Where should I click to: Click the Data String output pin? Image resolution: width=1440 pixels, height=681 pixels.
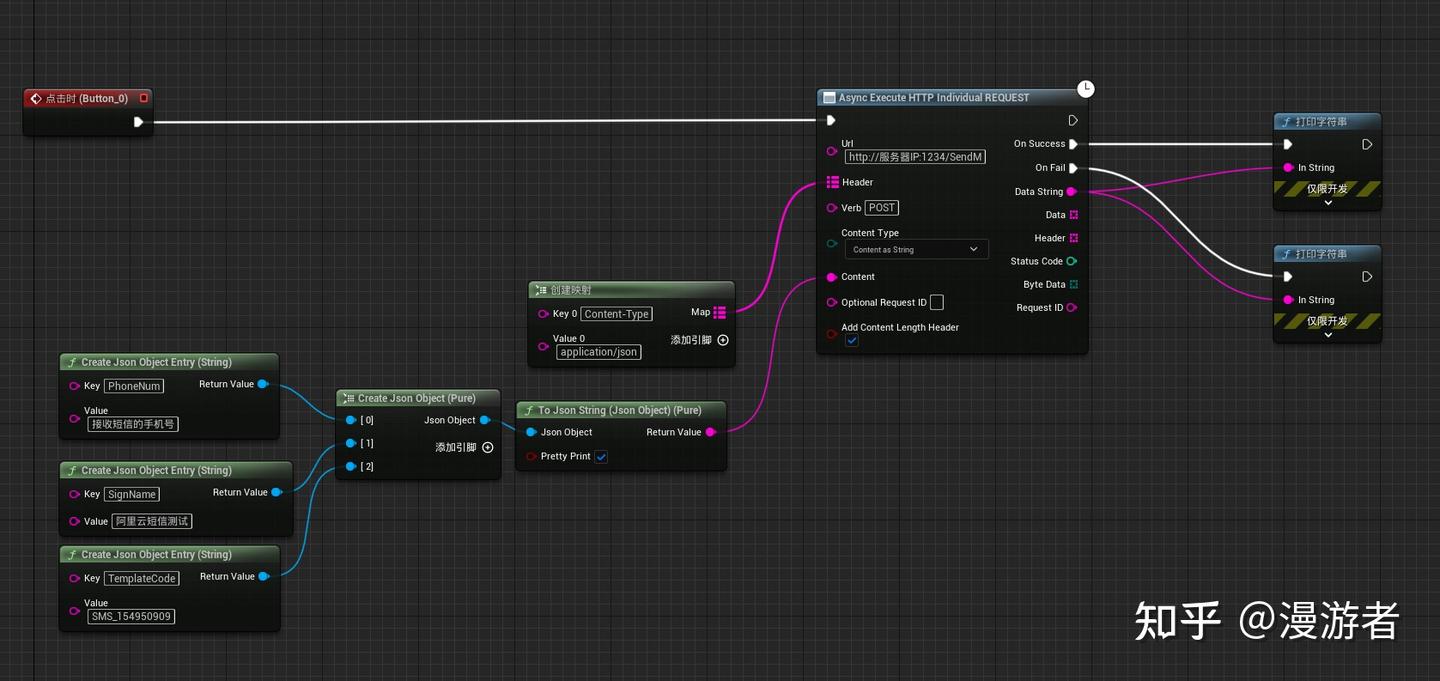(x=1072, y=191)
